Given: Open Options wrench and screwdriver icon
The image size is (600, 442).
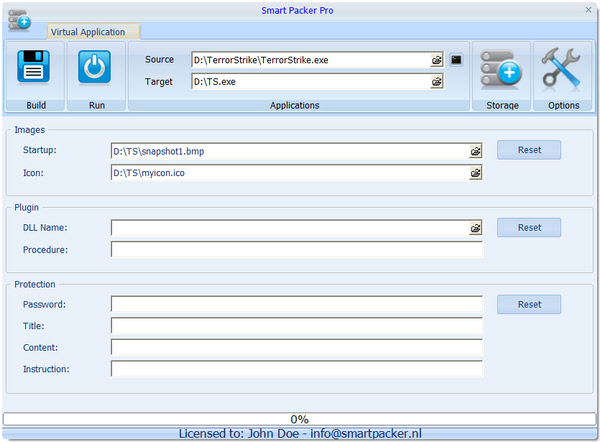Looking at the screenshot, I should click(x=562, y=70).
